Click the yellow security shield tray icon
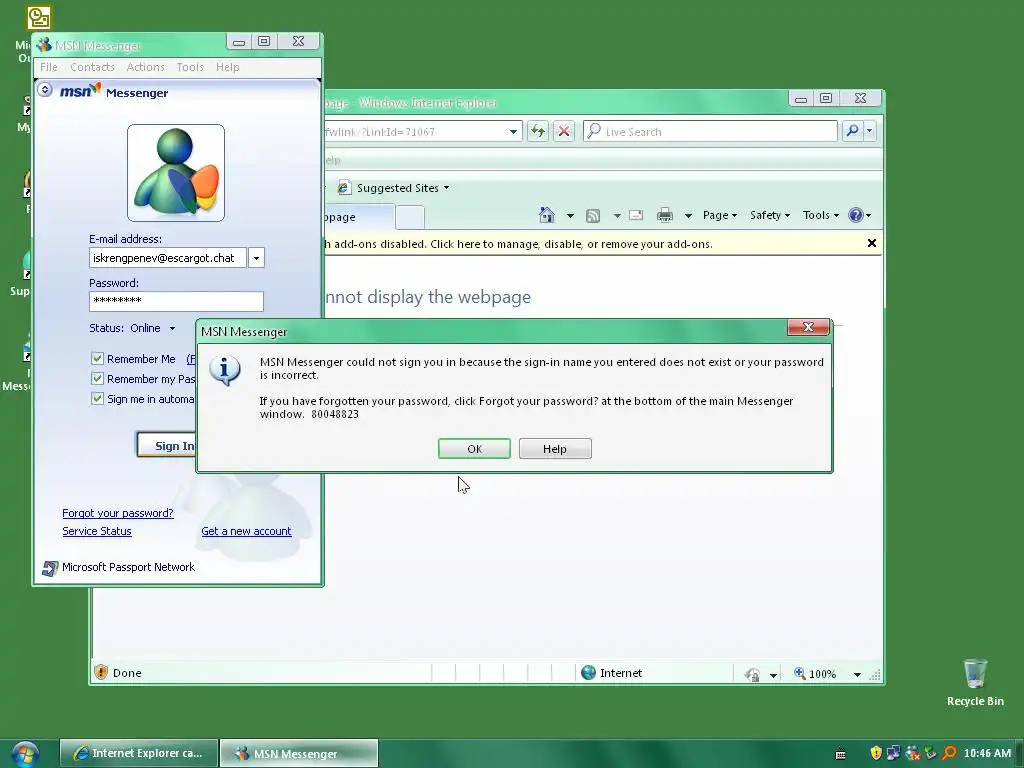 tap(876, 753)
